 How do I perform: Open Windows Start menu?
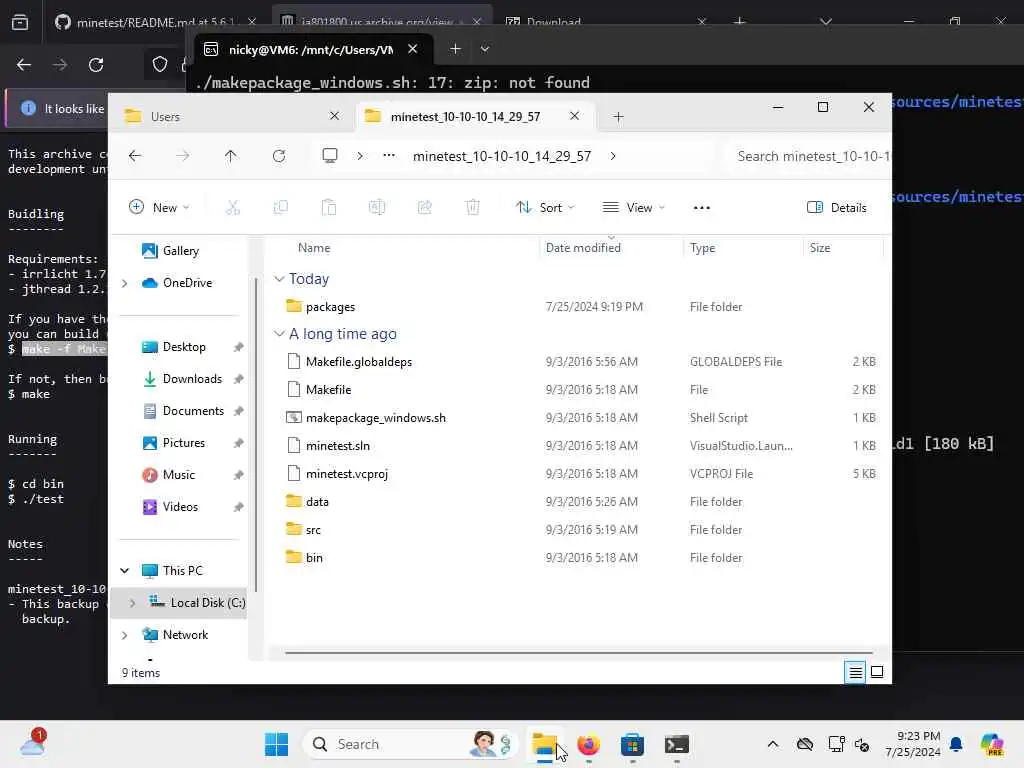point(277,744)
